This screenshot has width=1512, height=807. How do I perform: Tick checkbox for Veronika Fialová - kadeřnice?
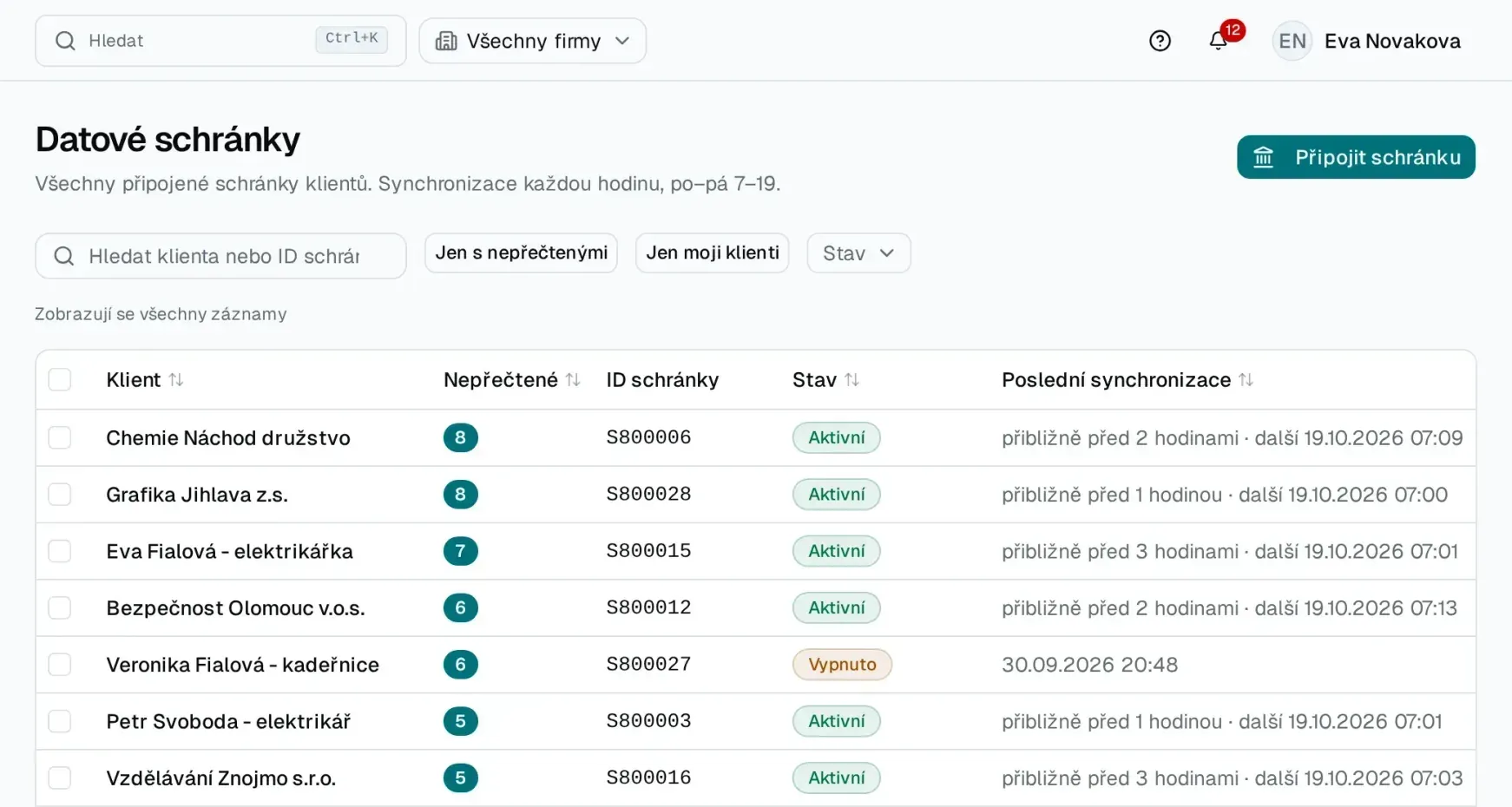60,665
